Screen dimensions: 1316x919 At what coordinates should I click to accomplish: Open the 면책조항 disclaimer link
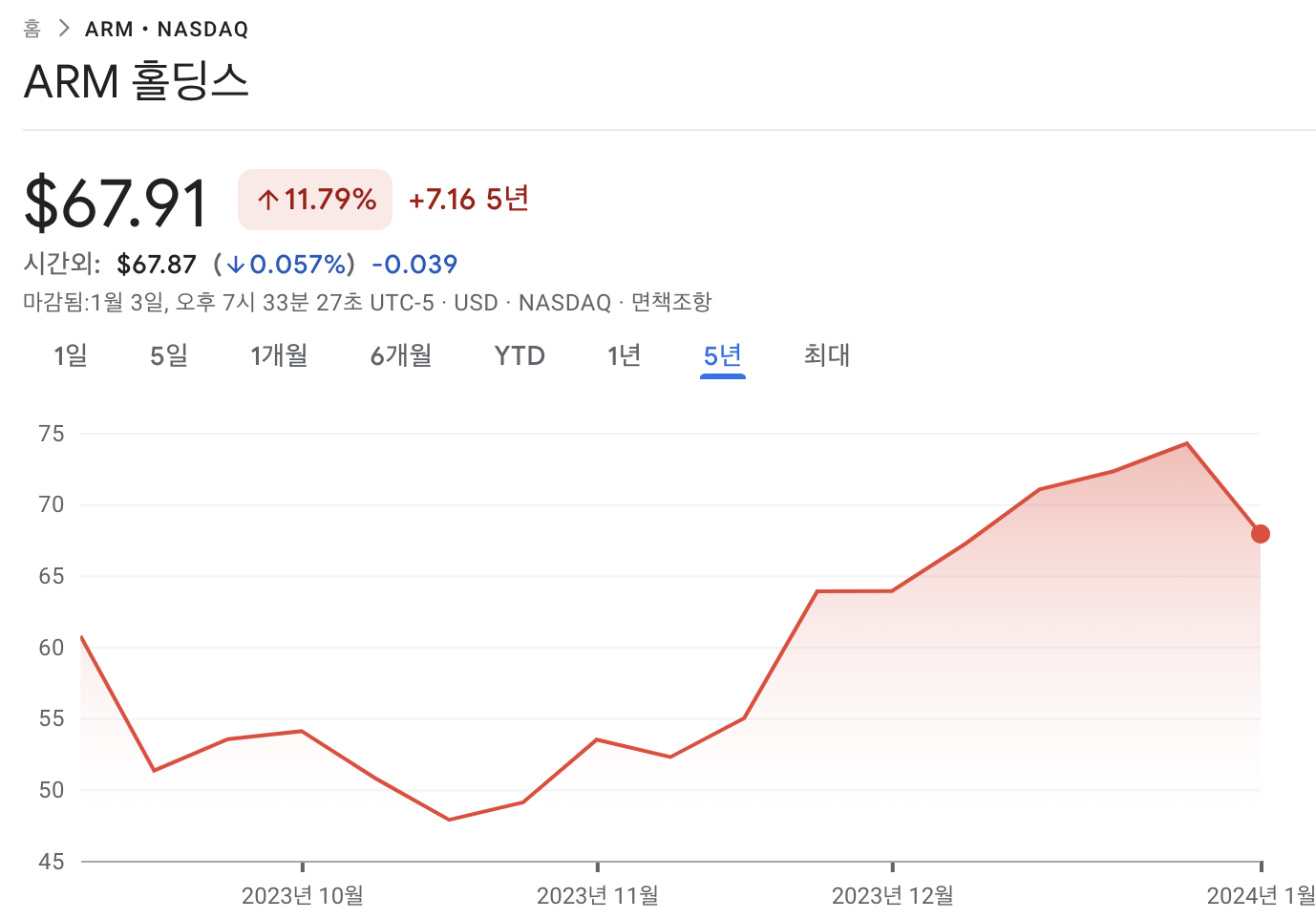(x=671, y=302)
